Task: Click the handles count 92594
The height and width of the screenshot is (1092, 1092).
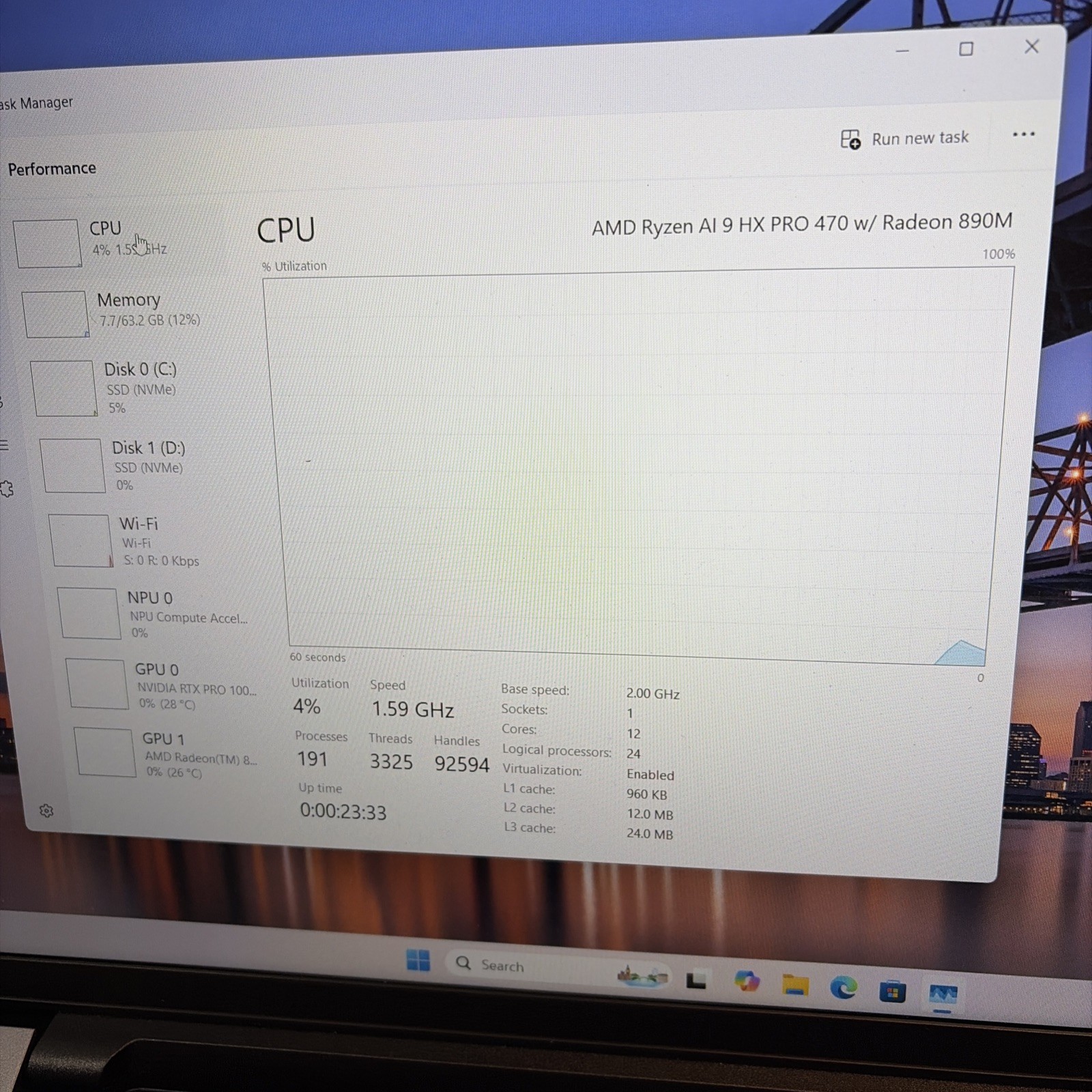Action: tap(462, 764)
